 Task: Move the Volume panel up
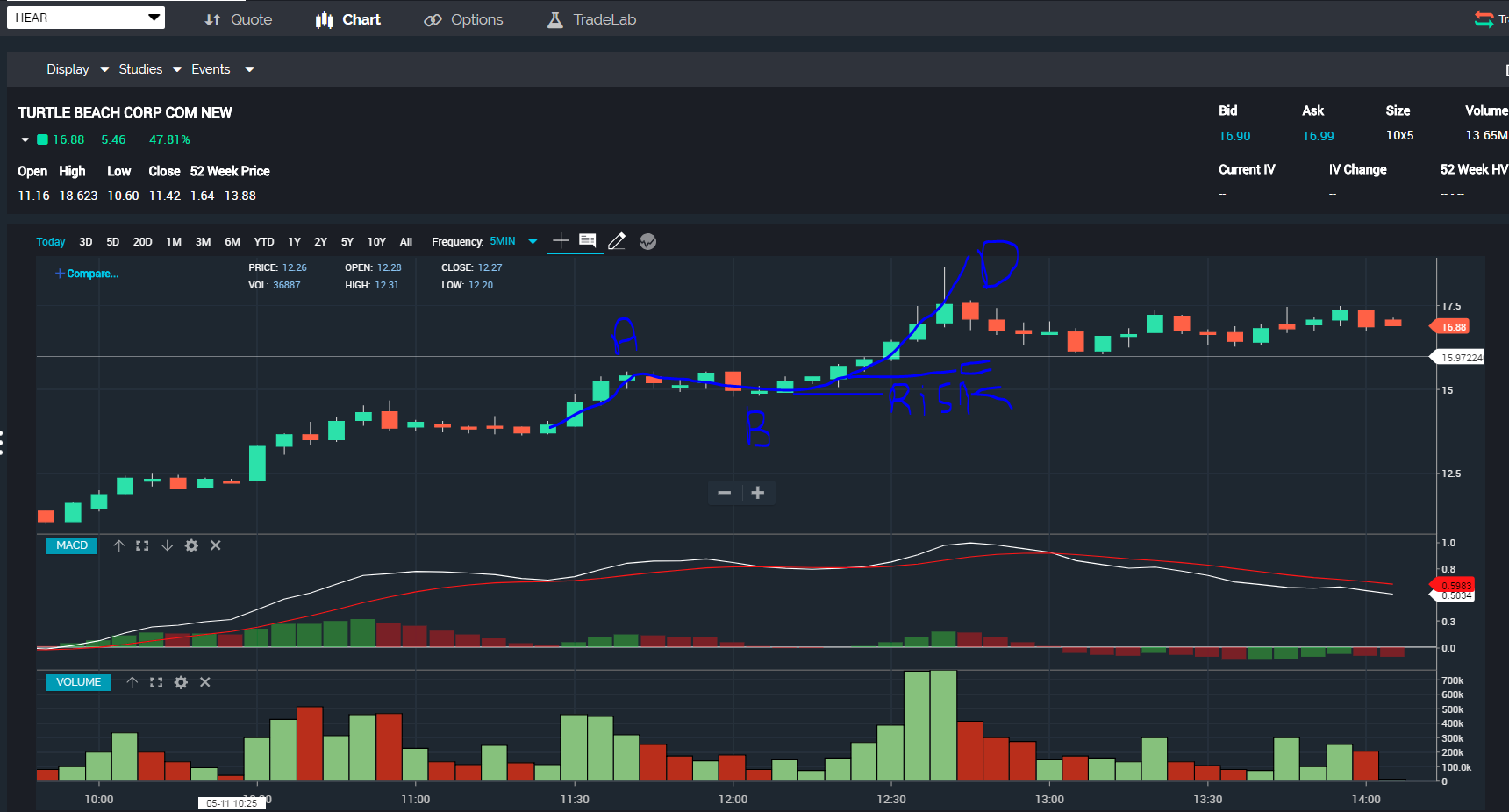[x=132, y=682]
